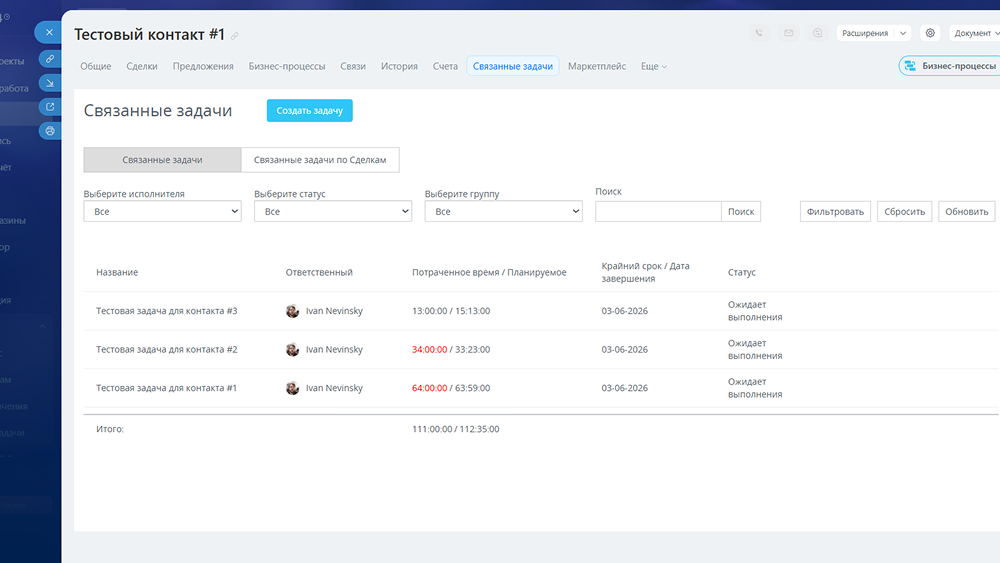Click the Потраченное время / Планируемое header
1000x563 pixels.
(489, 272)
